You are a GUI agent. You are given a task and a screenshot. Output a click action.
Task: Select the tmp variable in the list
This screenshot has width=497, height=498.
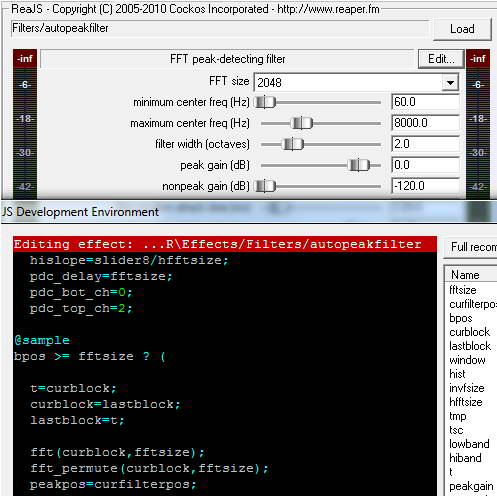[458, 416]
